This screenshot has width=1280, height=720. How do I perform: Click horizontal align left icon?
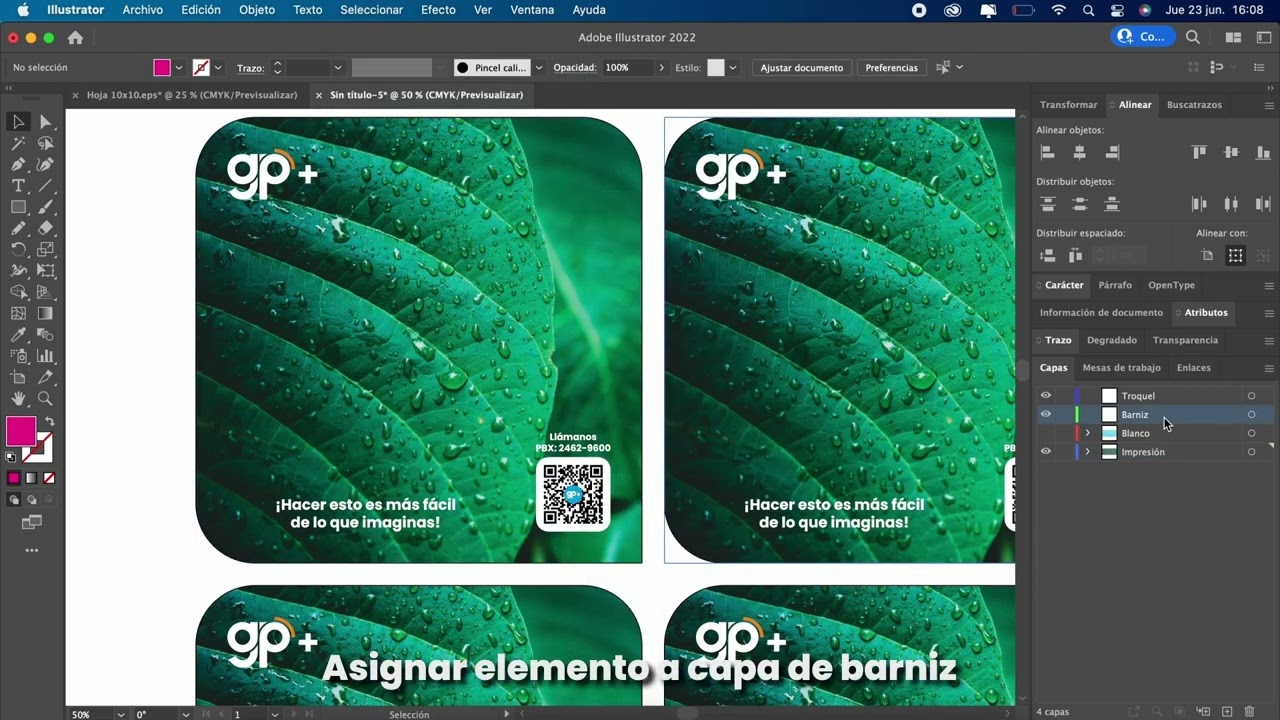tap(1048, 152)
